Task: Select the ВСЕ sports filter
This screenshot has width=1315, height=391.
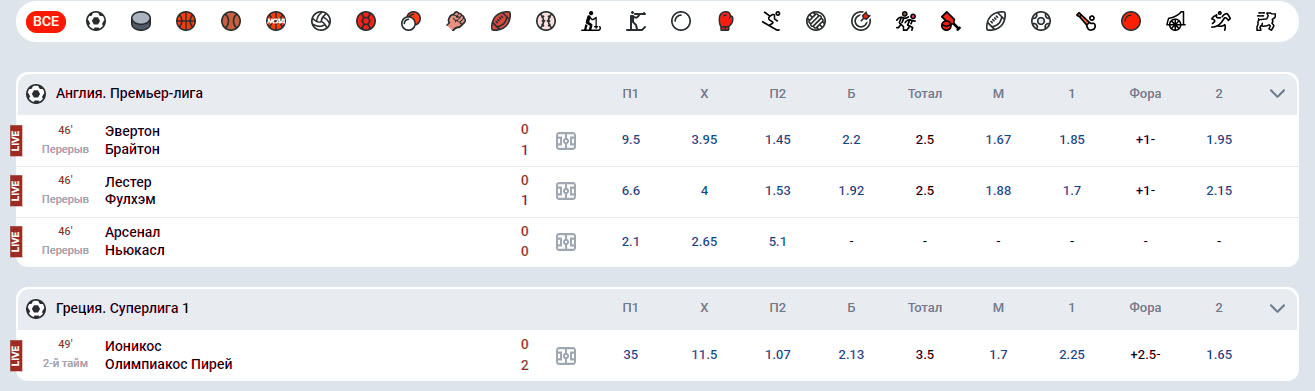Action: click(46, 21)
